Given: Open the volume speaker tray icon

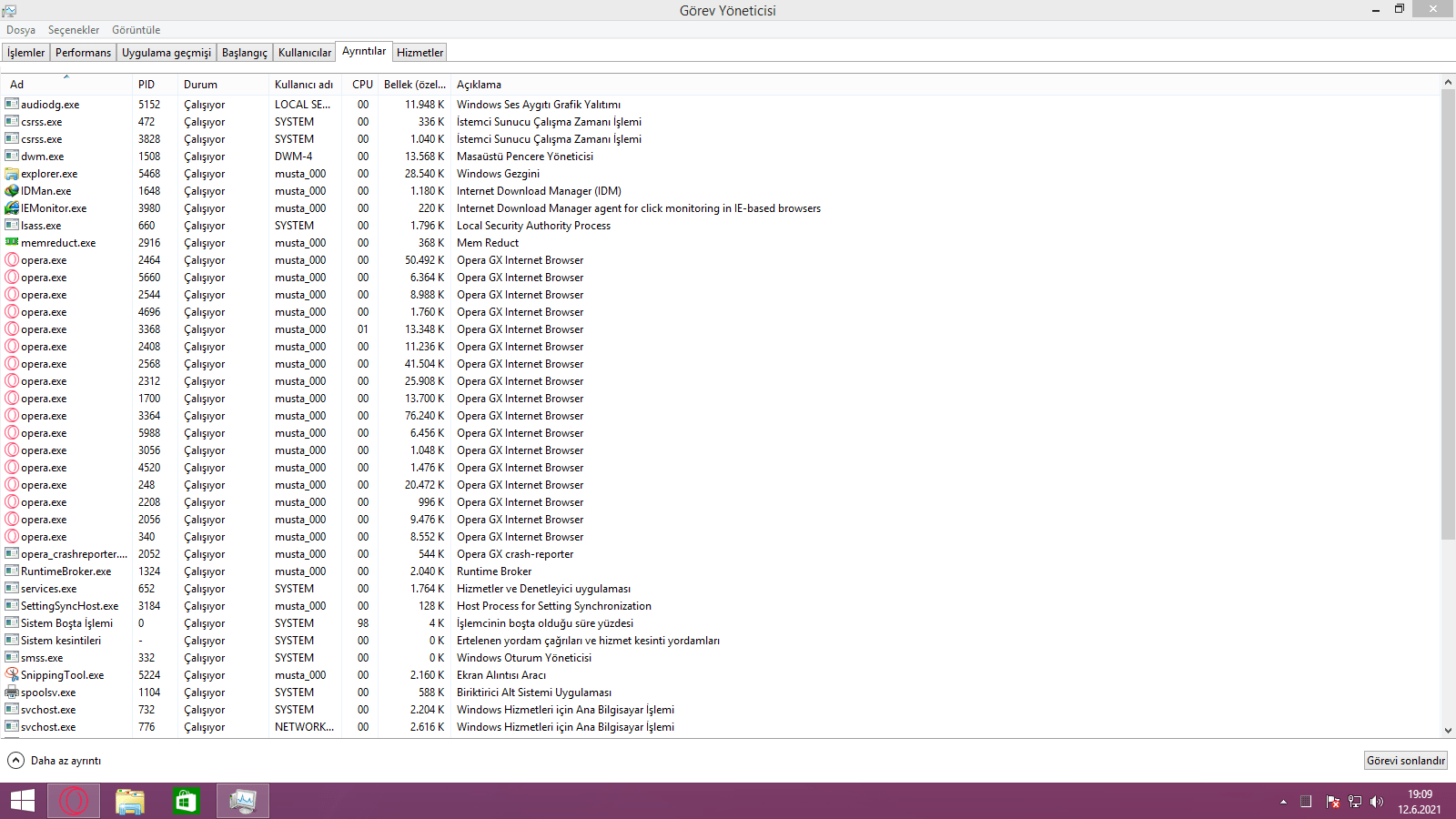Looking at the screenshot, I should (x=1377, y=802).
